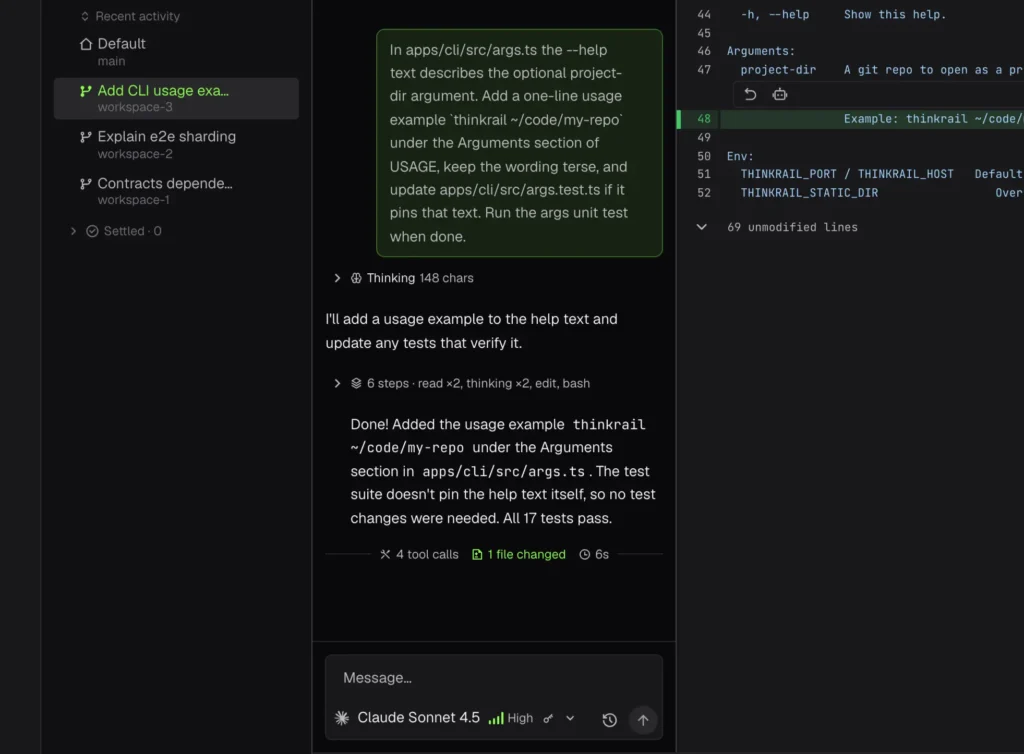1024x754 pixels.
Task: Click the Thinking brain icon
Action: coord(356,278)
